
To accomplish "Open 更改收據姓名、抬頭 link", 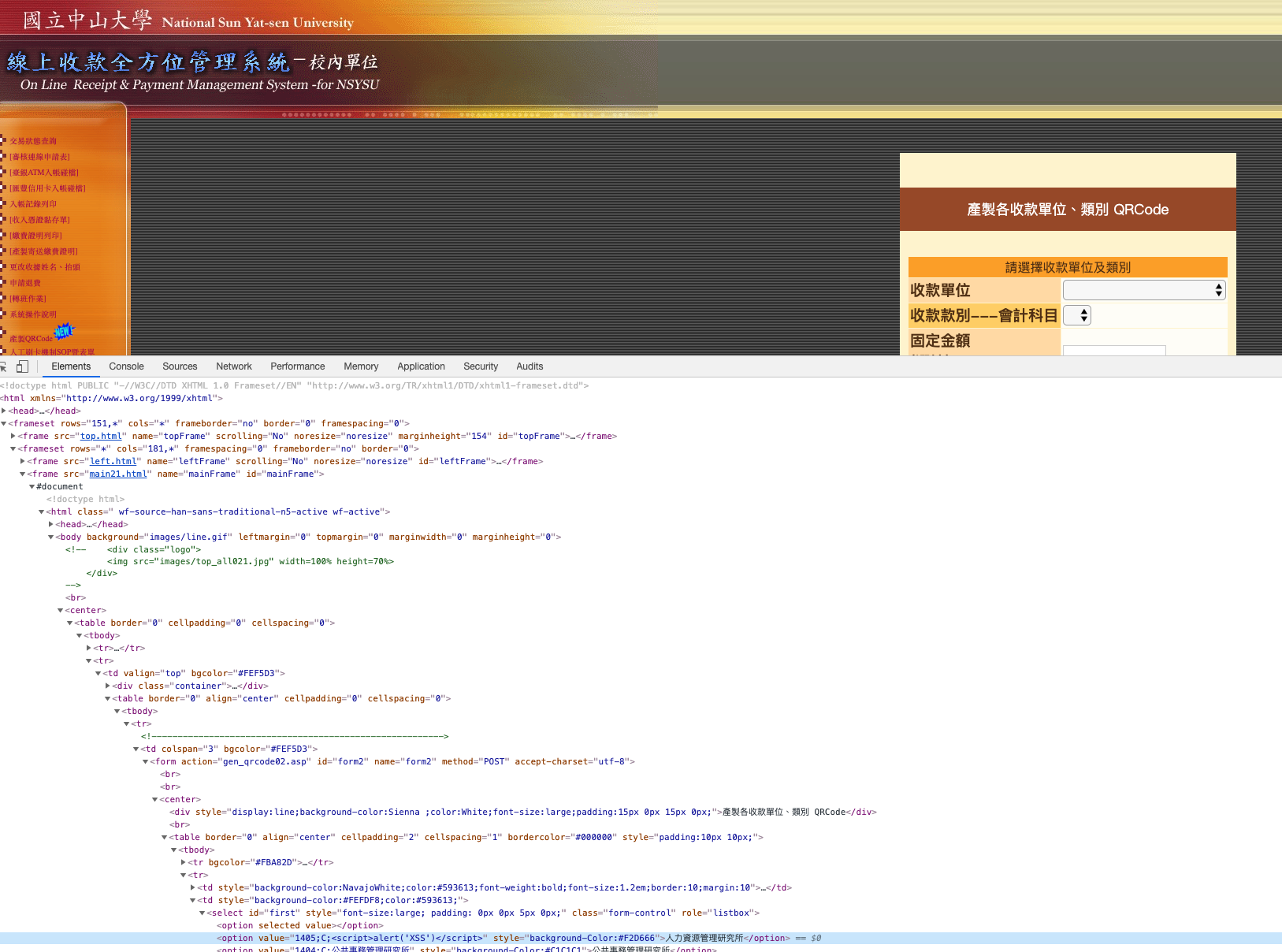I will 45,267.
